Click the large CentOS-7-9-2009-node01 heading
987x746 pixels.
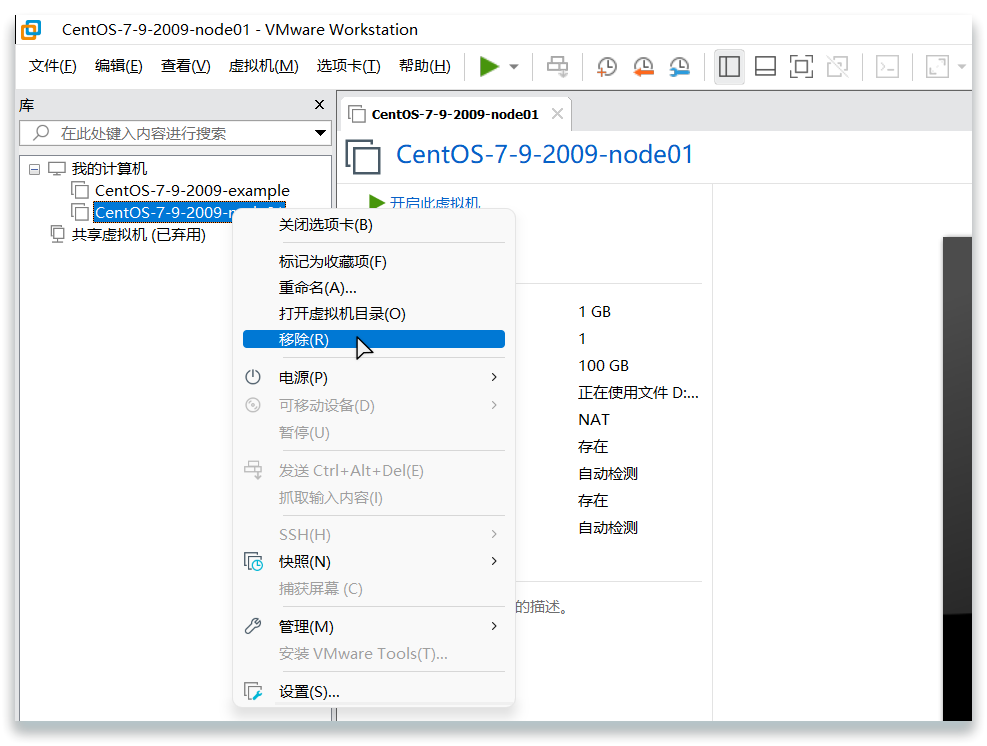click(x=544, y=154)
